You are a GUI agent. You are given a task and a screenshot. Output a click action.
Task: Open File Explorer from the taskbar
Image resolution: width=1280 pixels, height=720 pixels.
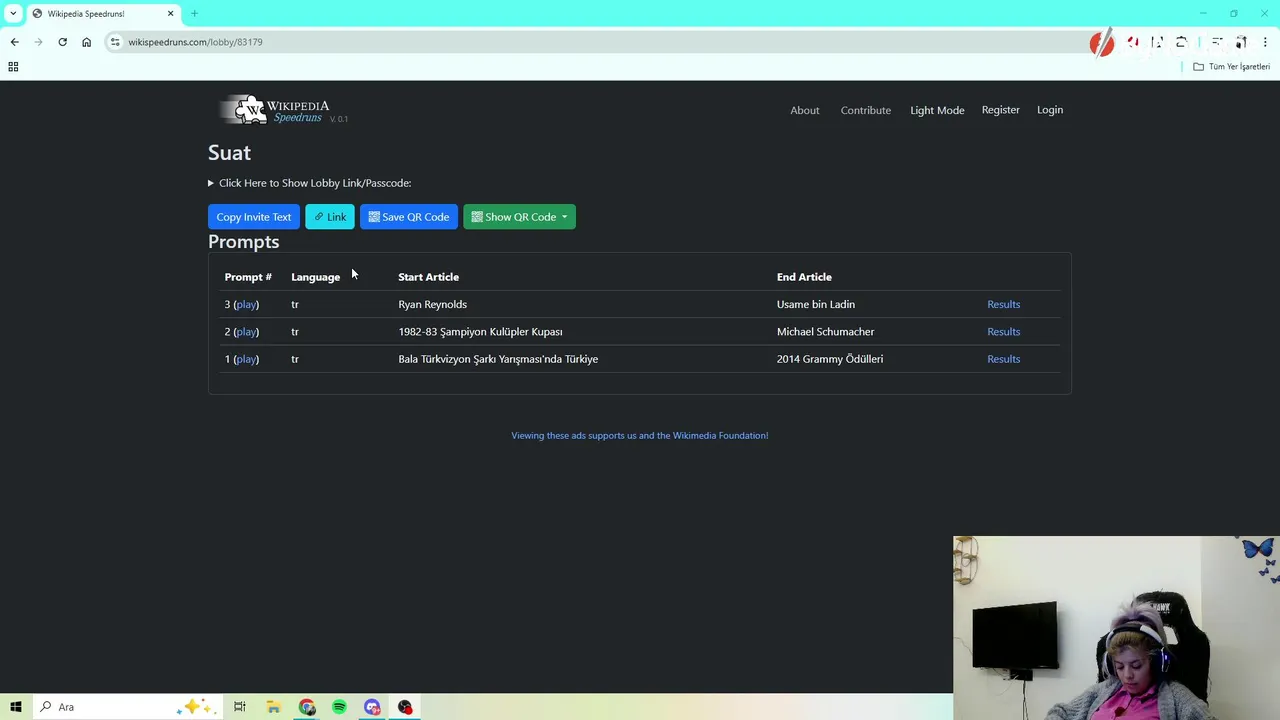(x=273, y=707)
